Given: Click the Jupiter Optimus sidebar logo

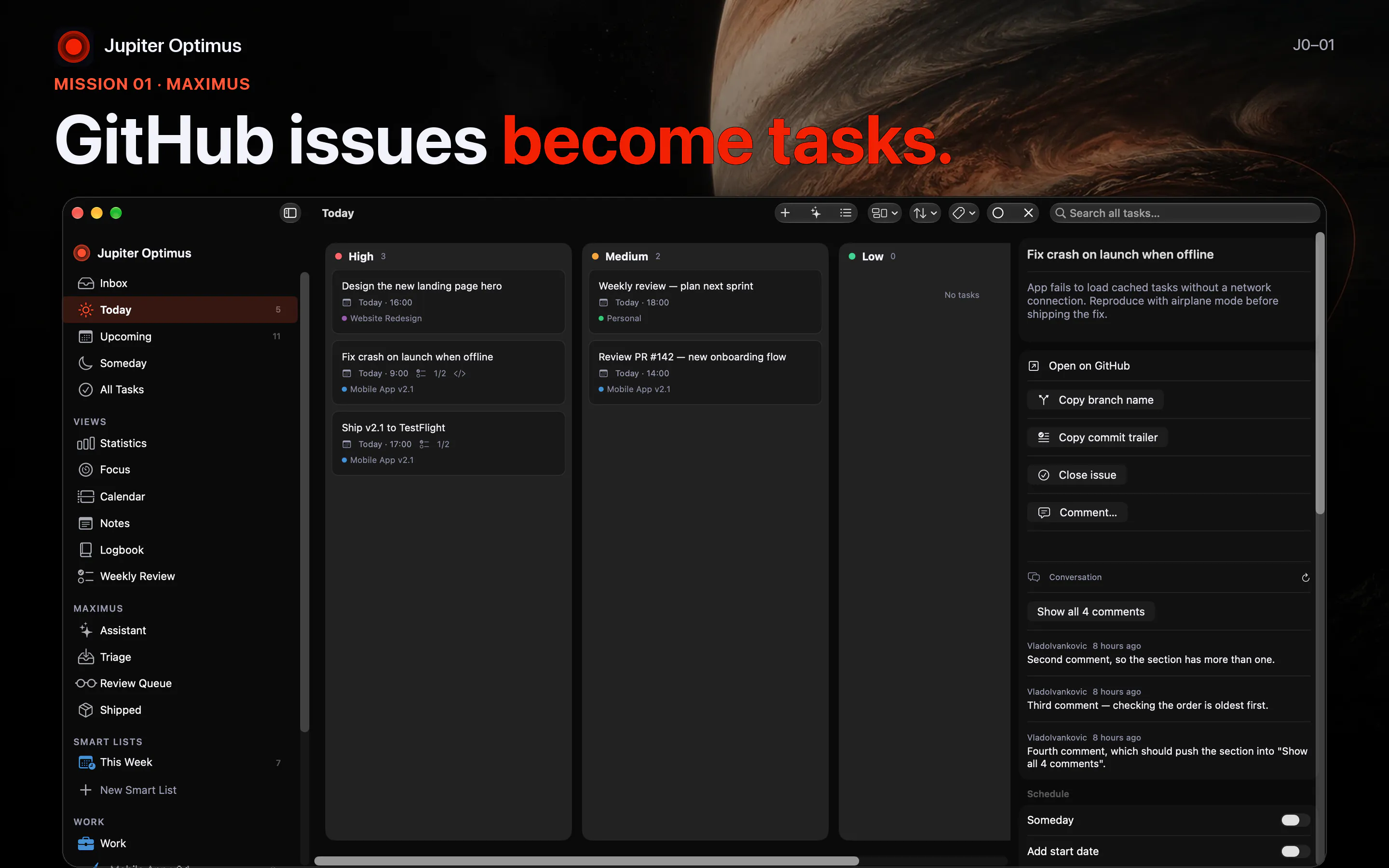Looking at the screenshot, I should click(x=82, y=253).
